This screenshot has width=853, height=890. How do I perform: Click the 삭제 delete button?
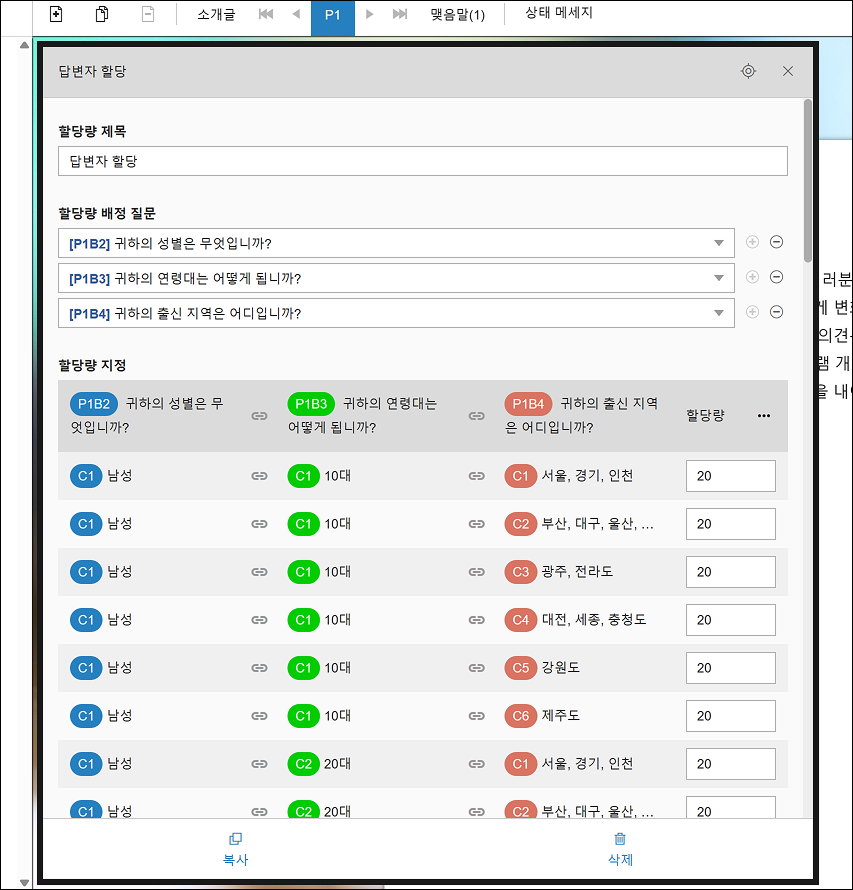point(620,850)
